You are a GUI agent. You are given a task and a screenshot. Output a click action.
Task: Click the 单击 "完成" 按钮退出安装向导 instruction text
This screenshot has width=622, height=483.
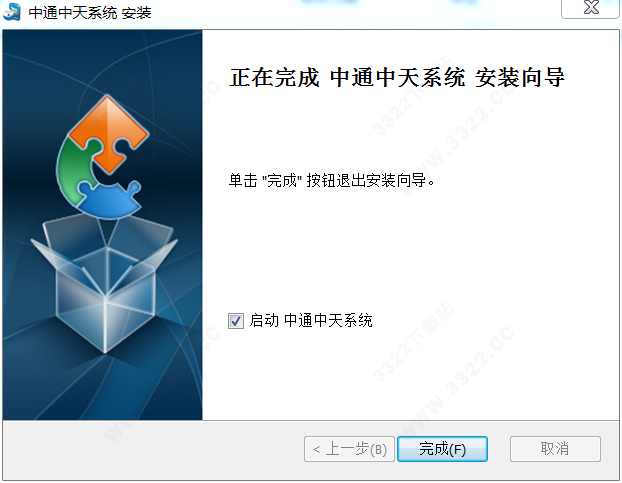tap(332, 180)
